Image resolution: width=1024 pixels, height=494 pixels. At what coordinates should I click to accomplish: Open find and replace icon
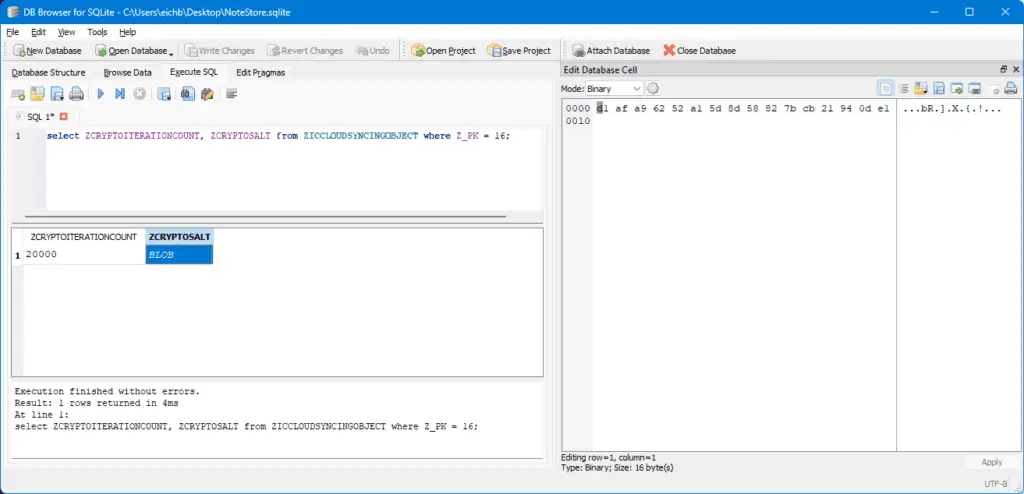pos(207,94)
